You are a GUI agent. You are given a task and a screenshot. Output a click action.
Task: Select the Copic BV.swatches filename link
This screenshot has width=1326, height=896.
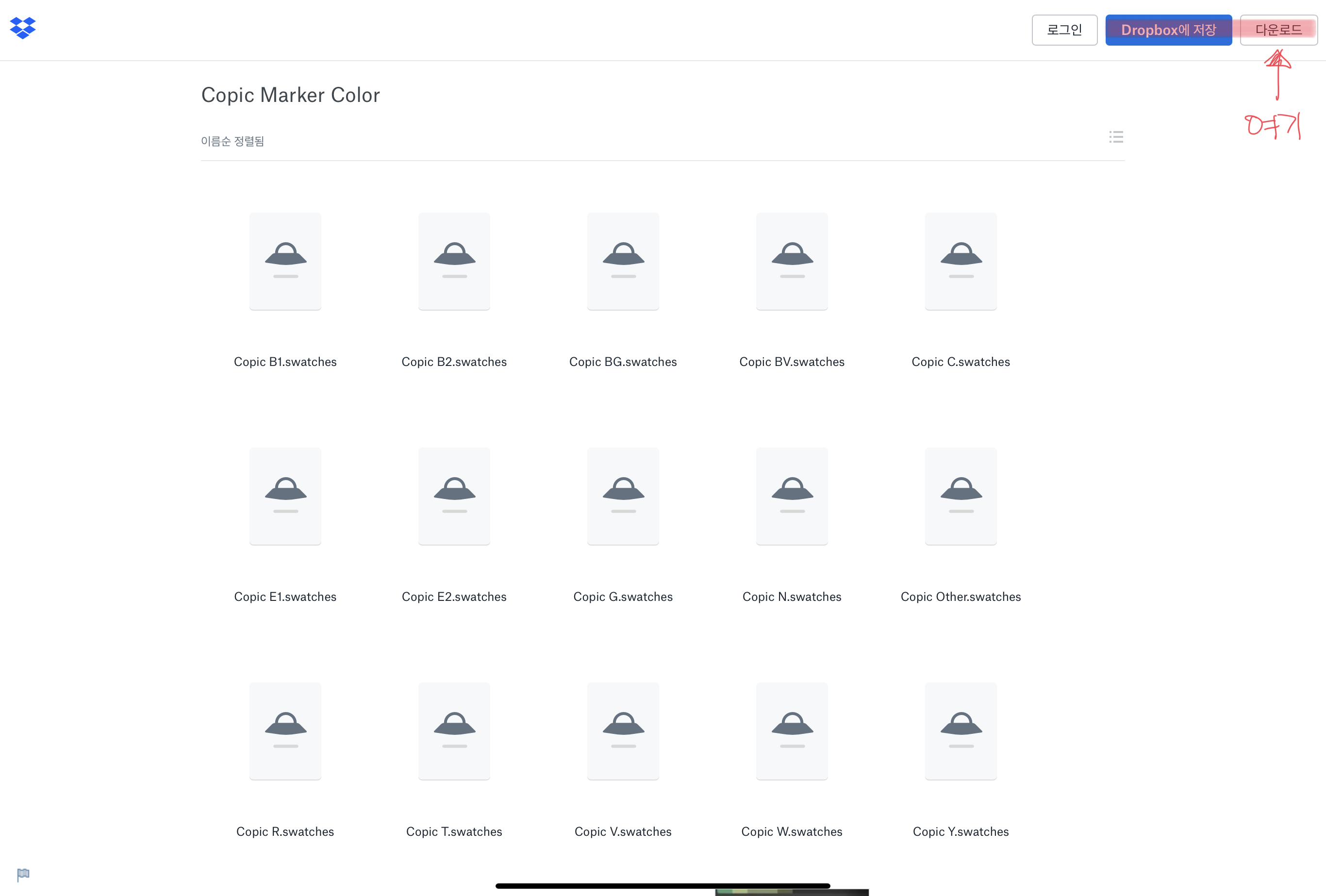click(x=792, y=362)
